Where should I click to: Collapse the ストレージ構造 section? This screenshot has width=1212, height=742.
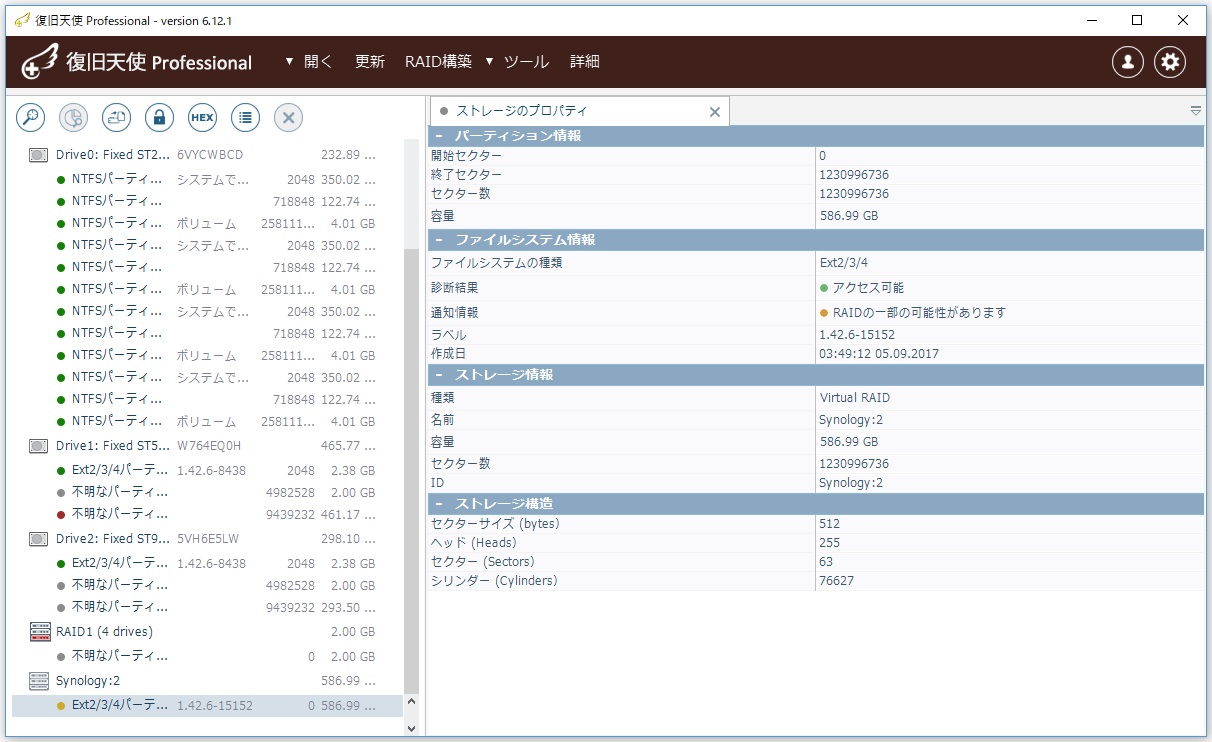(437, 503)
